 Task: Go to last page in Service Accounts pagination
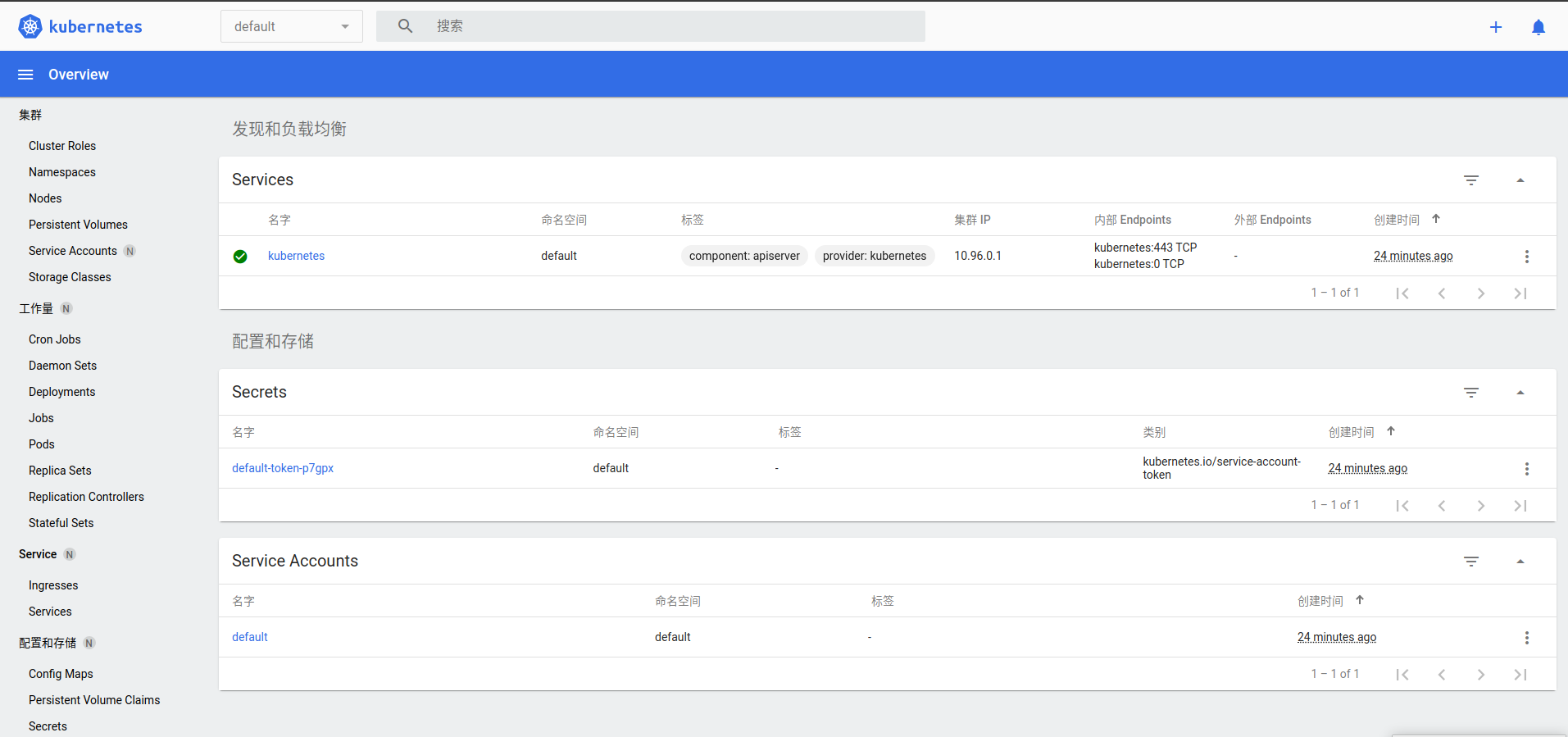pyautogui.click(x=1520, y=675)
